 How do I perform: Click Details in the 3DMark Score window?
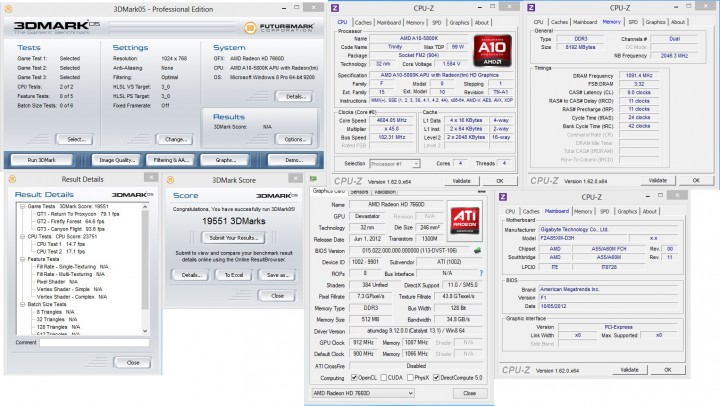pos(190,275)
